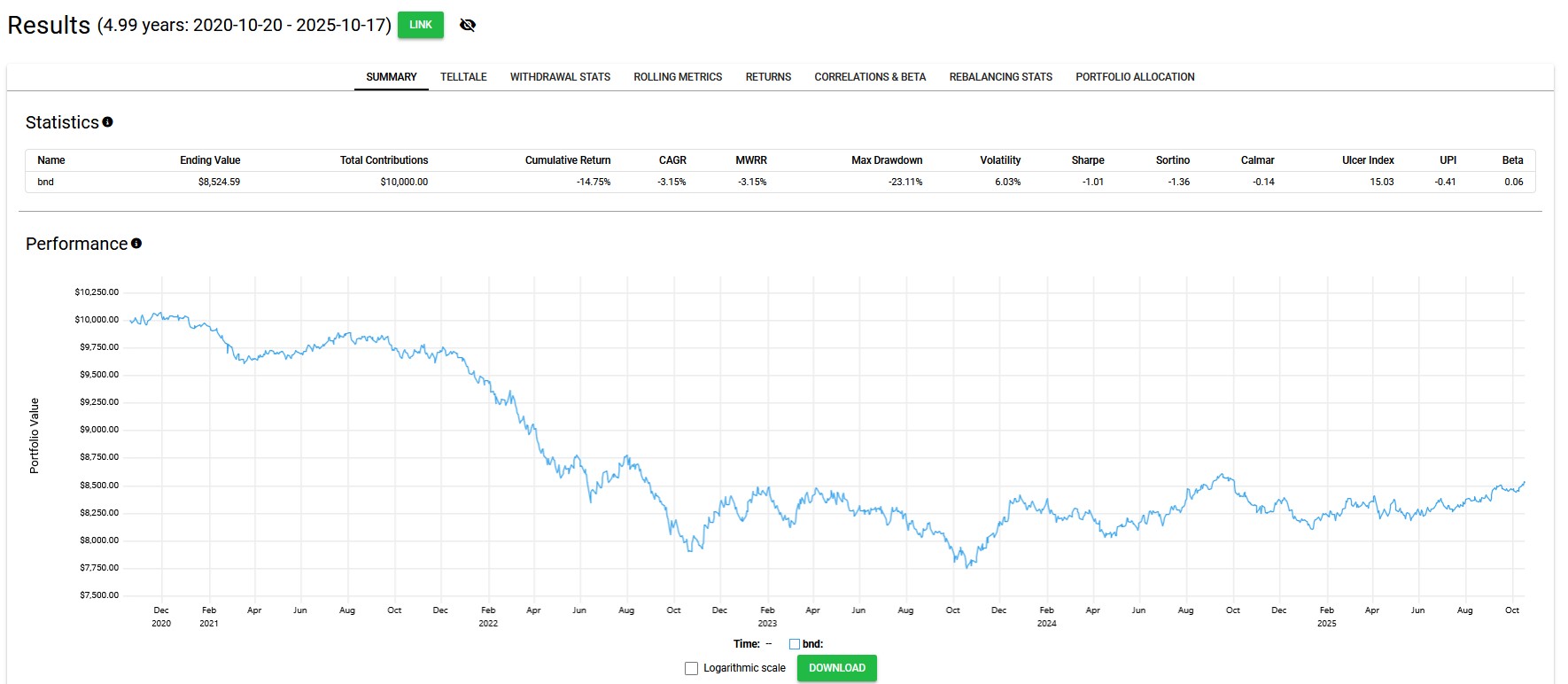Open the WITHDRAWAL STATS tab
The image size is (1568, 684).
tap(560, 77)
